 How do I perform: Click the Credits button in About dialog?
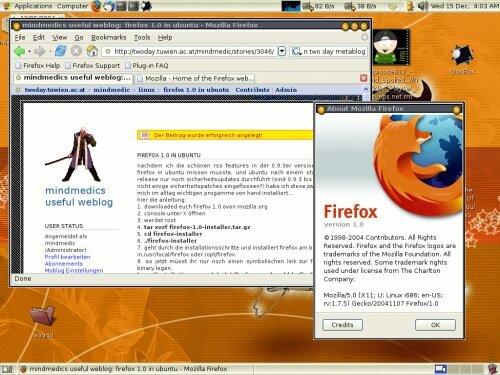(x=342, y=325)
